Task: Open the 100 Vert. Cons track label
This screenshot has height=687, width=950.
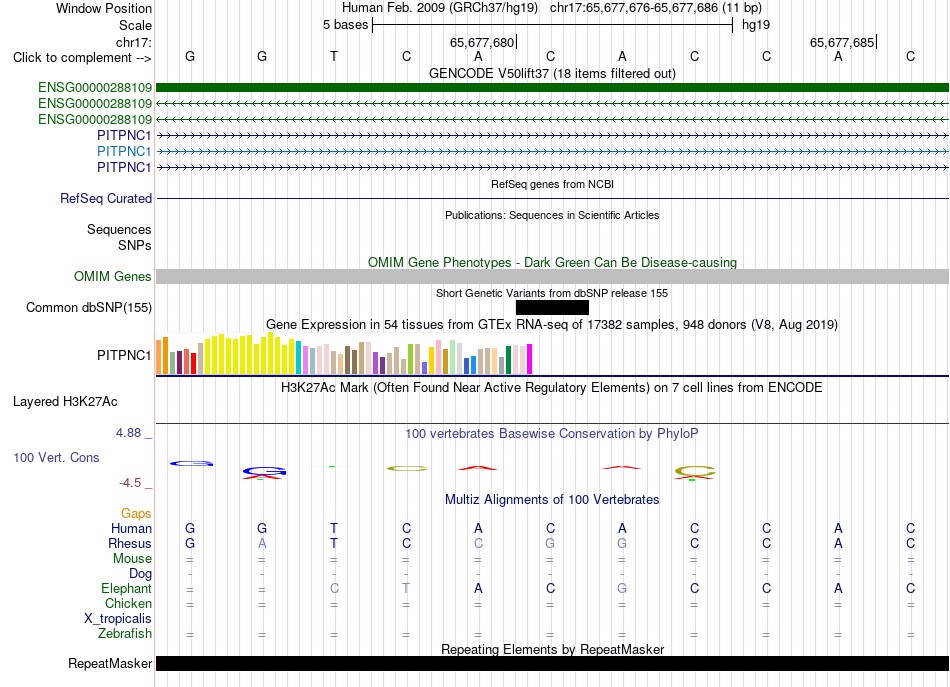Action: click(x=56, y=457)
